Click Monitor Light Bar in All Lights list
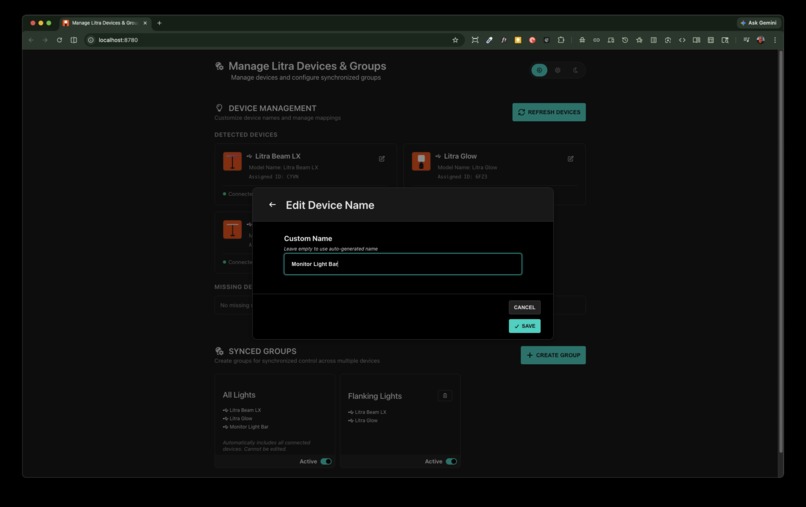Screen dimensions: 806x507 249,427
